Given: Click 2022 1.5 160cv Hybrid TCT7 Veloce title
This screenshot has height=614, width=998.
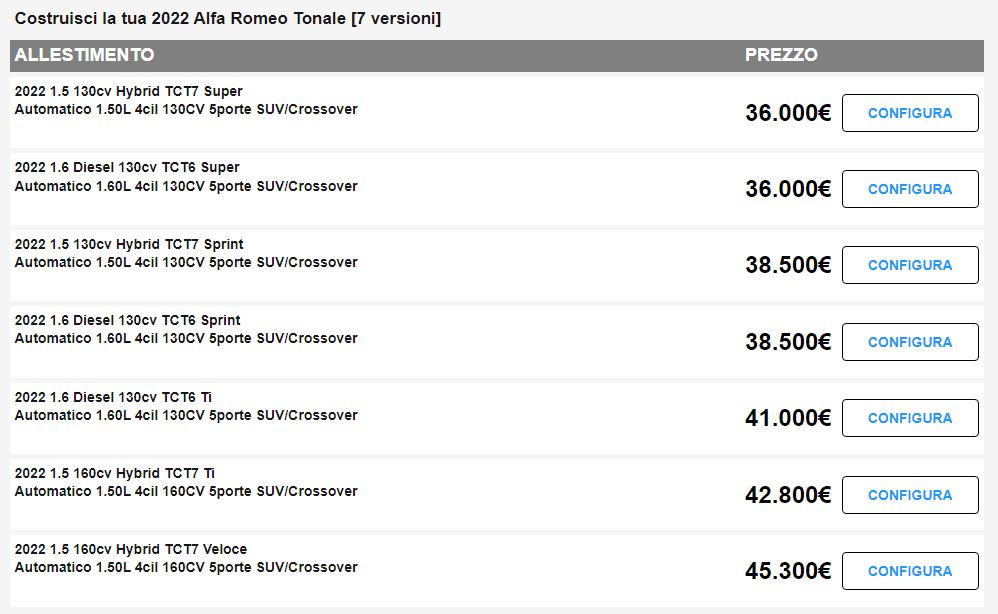Looking at the screenshot, I should 131,549.
